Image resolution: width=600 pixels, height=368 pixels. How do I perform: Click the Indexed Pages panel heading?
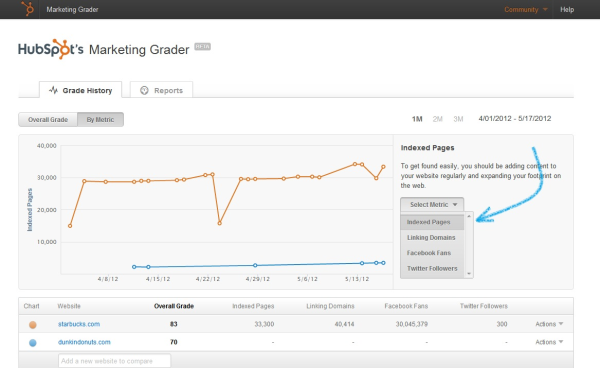(427, 148)
